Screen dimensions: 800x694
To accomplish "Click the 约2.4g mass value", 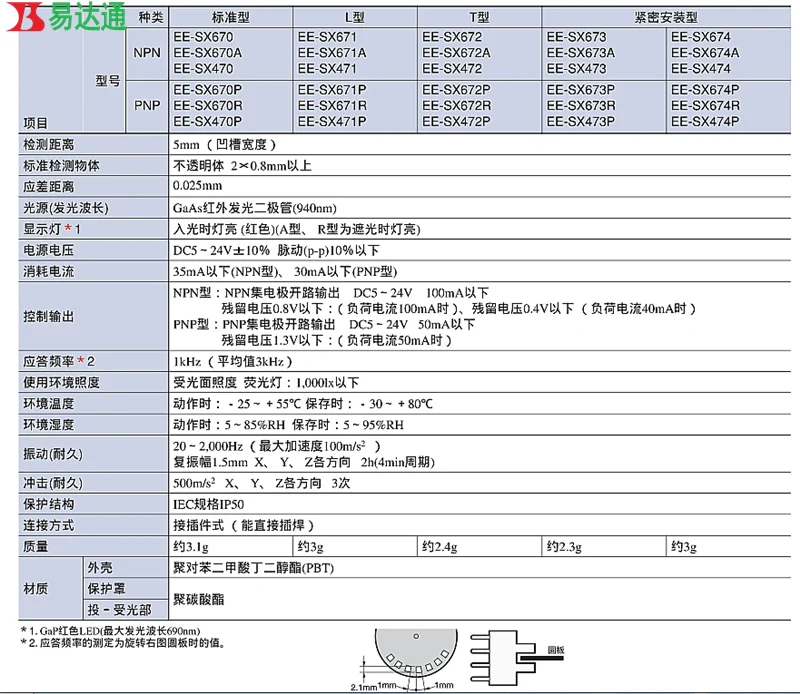I will click(x=440, y=547).
